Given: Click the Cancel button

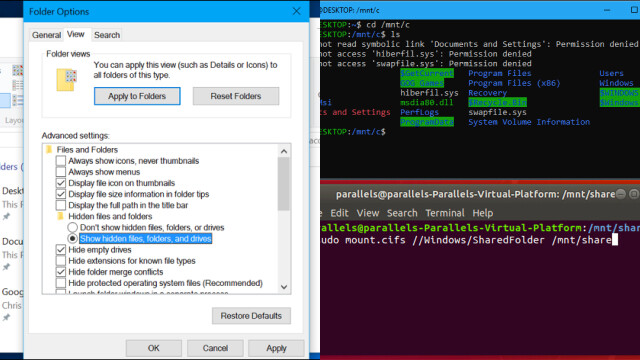Looking at the screenshot, I should pos(215,348).
